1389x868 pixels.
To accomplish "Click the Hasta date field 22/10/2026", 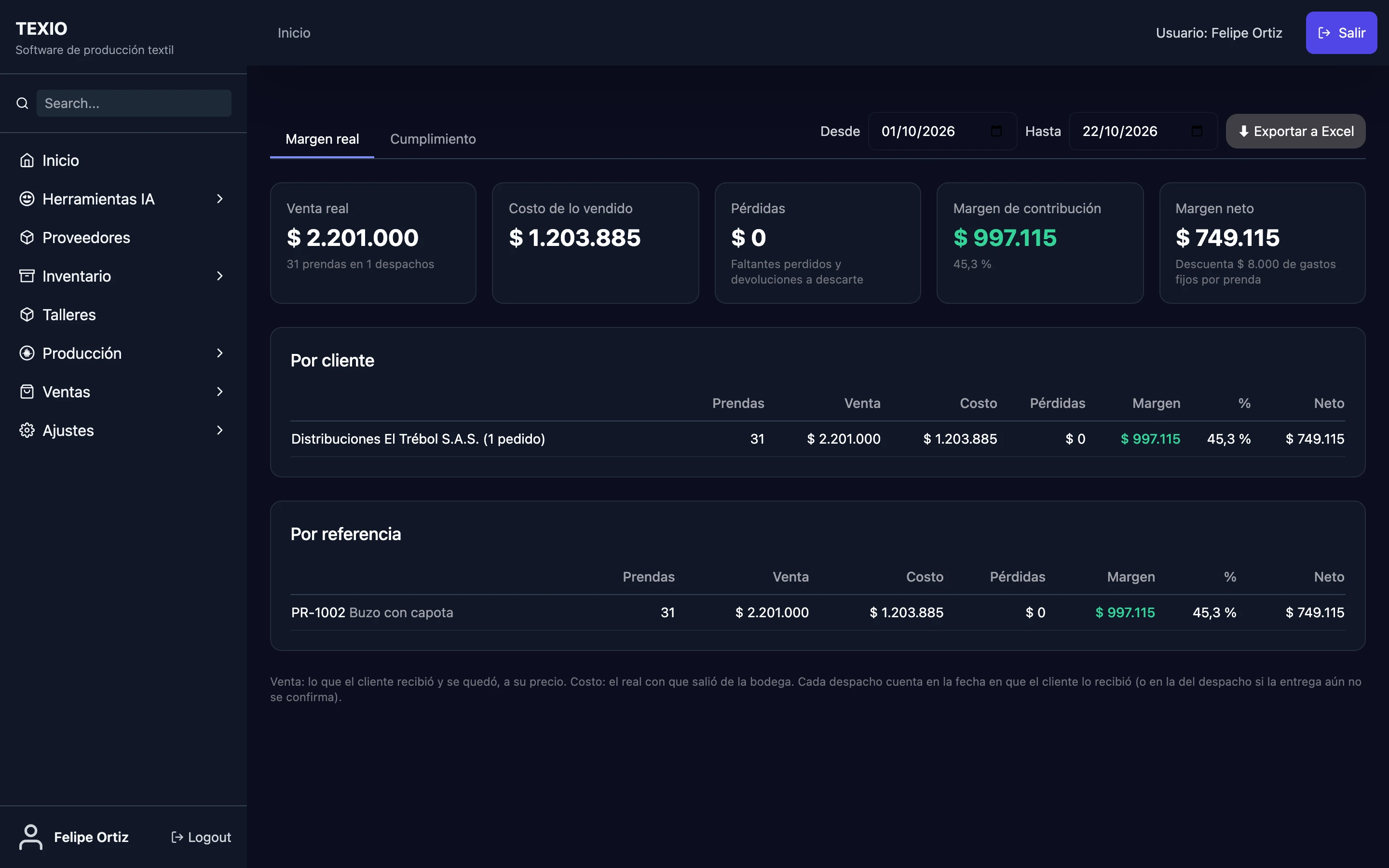I will click(1143, 131).
